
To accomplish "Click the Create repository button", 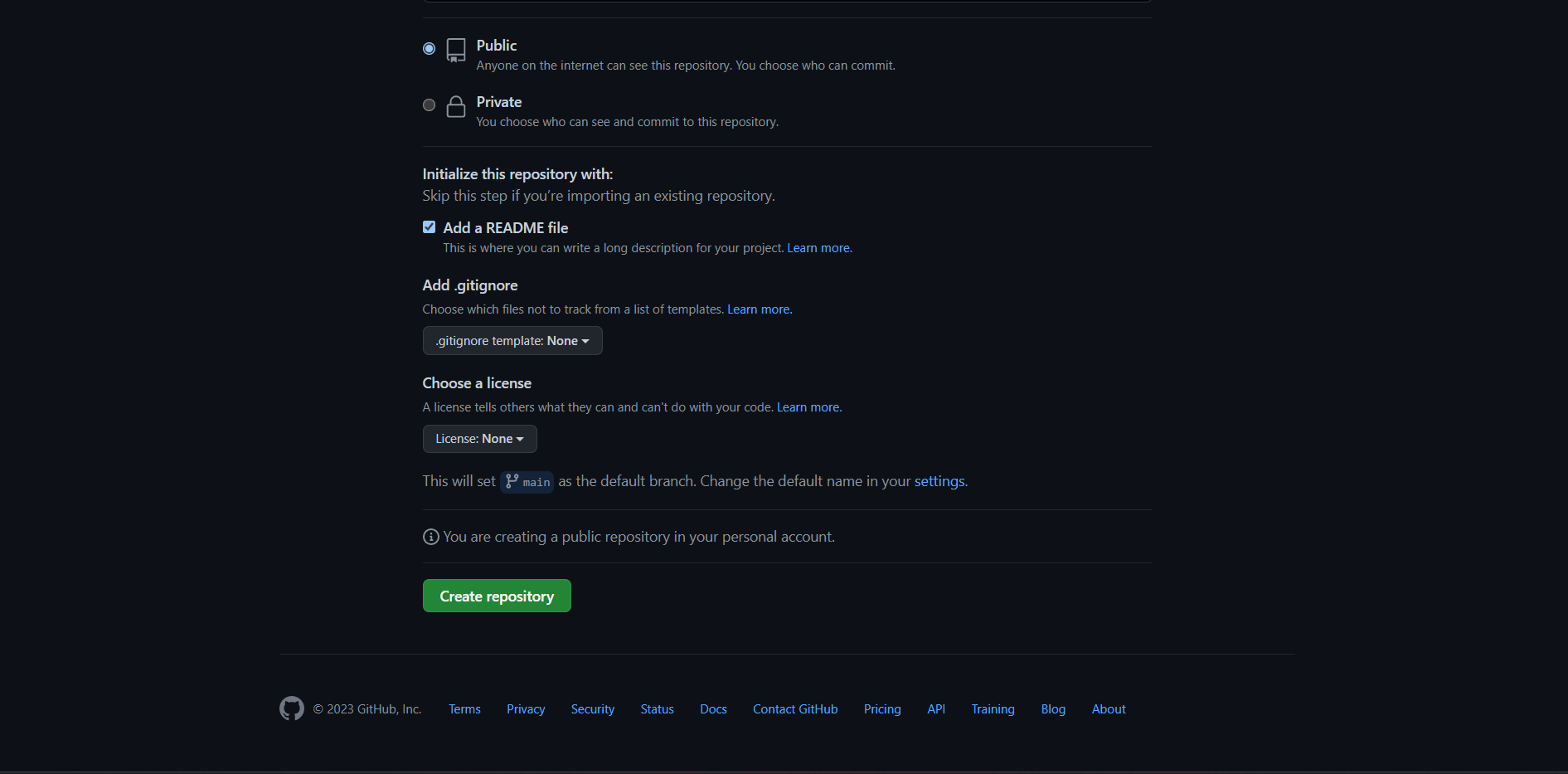I will click(497, 596).
